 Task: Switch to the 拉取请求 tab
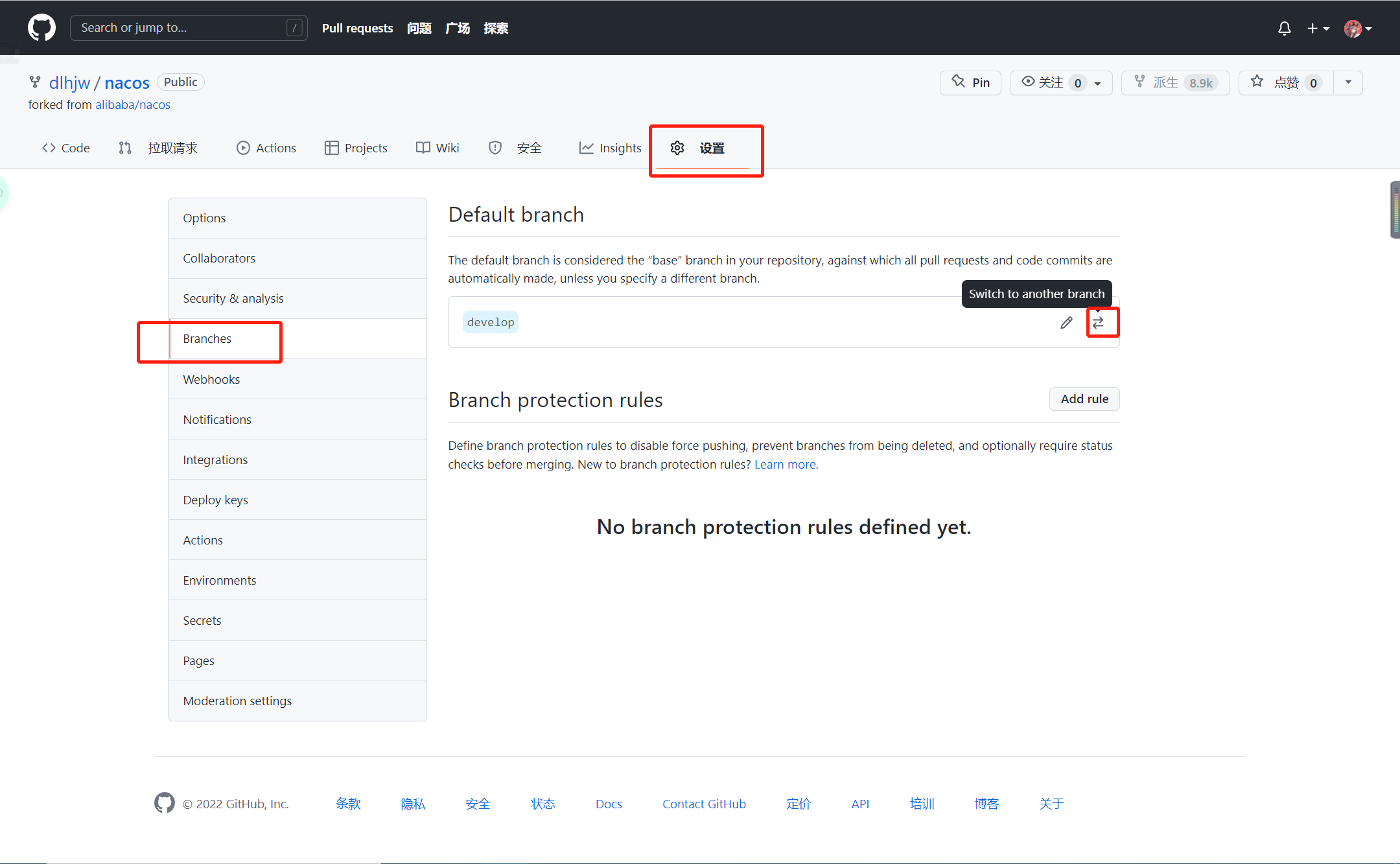pyautogui.click(x=158, y=148)
